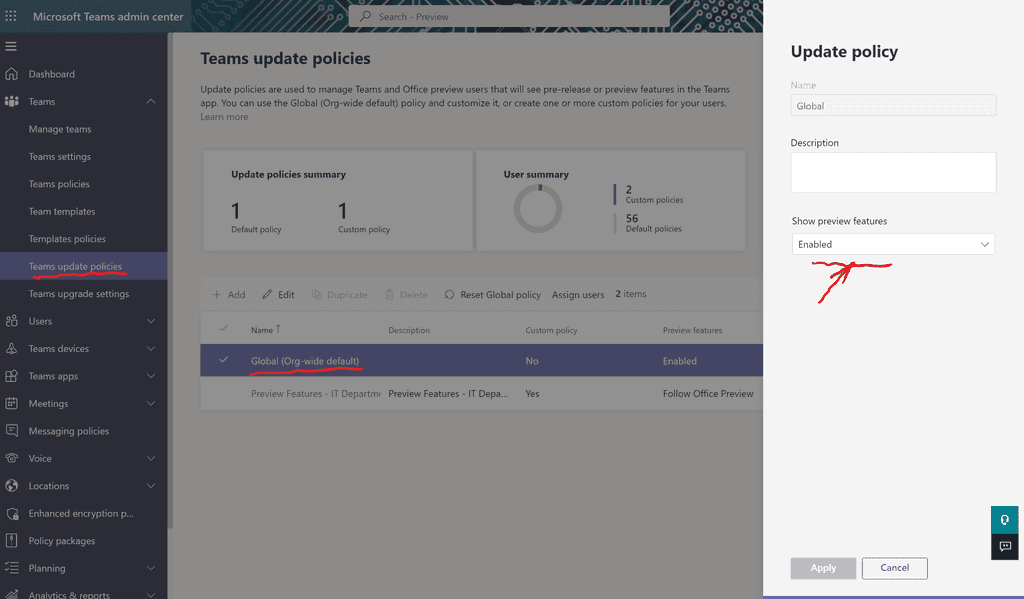Click the Voice phone icon in sidebar

12,459
